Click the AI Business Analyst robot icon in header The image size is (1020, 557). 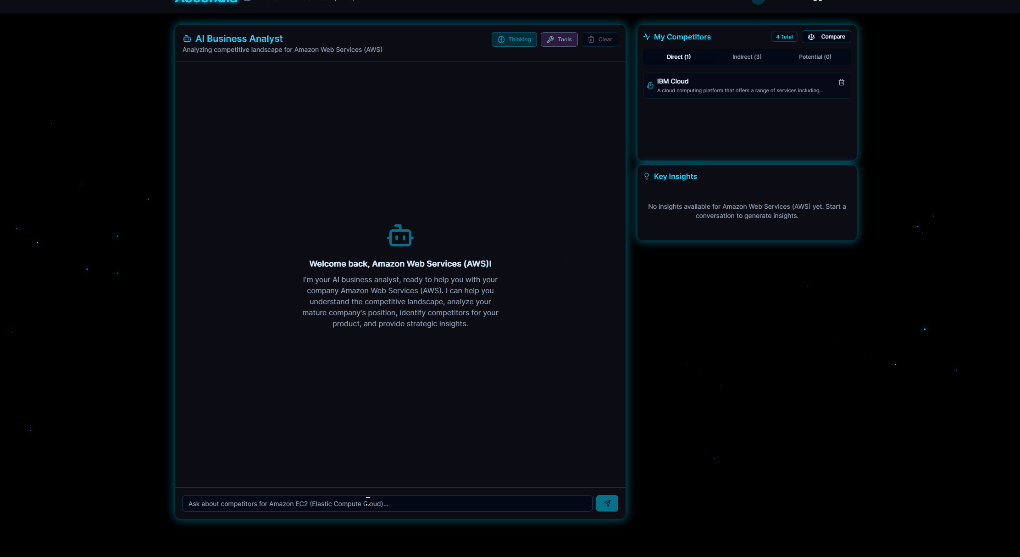click(187, 39)
